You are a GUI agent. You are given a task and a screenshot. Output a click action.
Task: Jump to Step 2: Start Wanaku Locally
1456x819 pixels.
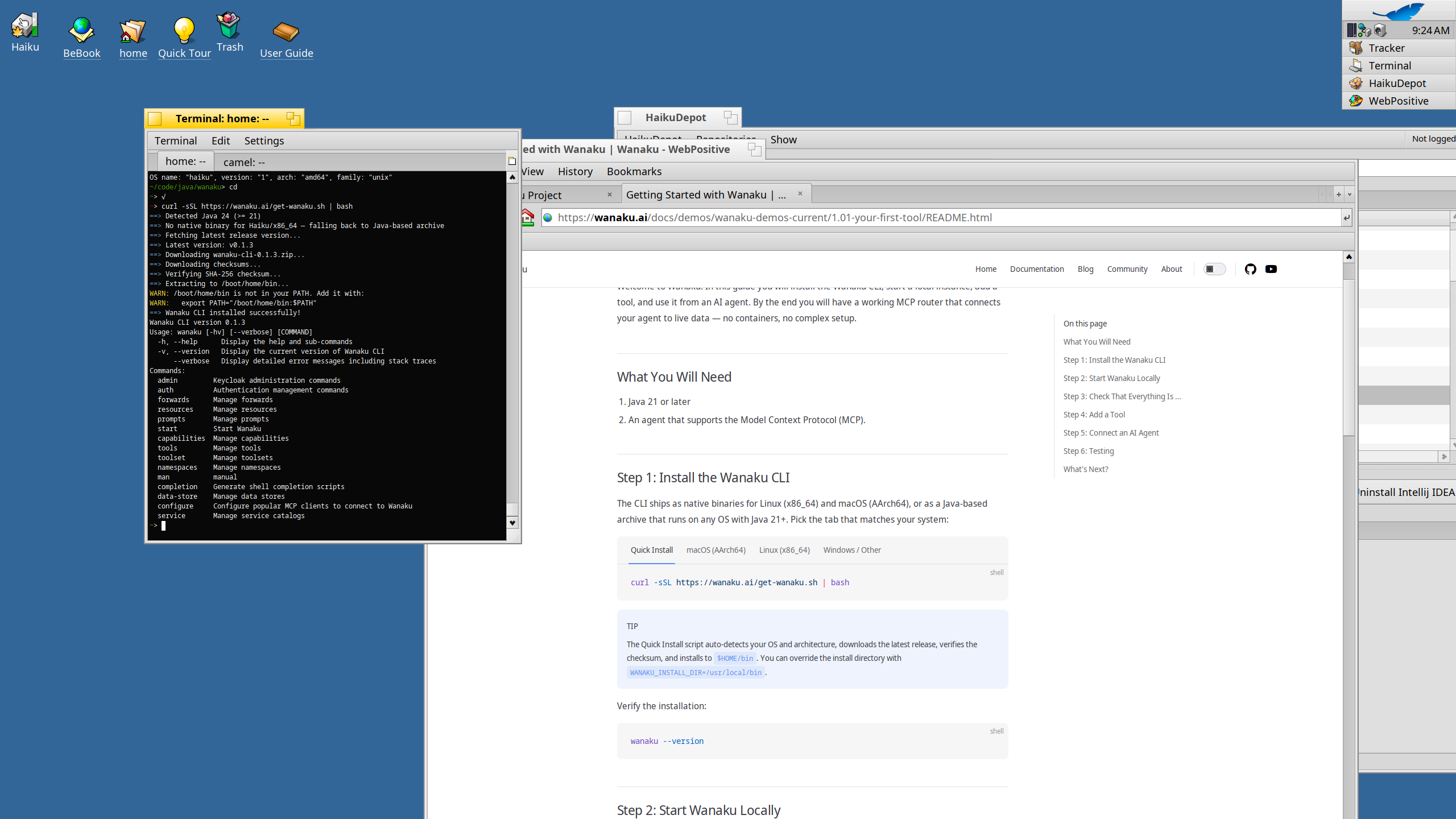coord(1111,378)
